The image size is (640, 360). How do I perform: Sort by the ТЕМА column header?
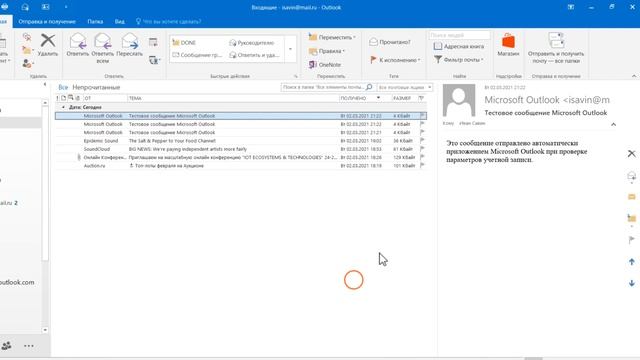[x=233, y=98]
